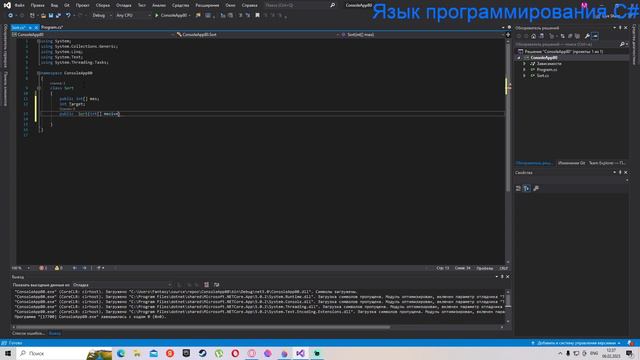
Task: Expand the Sort.cs node in Solution Explorer
Action: point(524,76)
